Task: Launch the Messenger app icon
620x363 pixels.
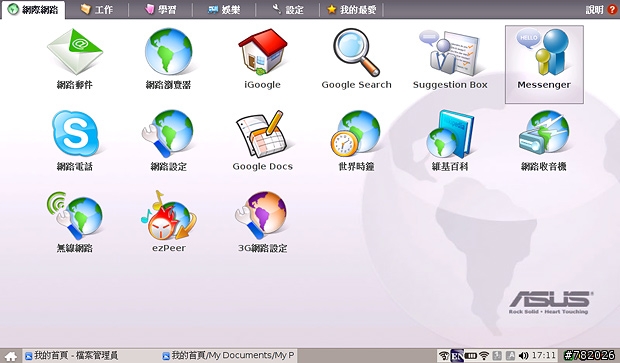Action: point(544,52)
